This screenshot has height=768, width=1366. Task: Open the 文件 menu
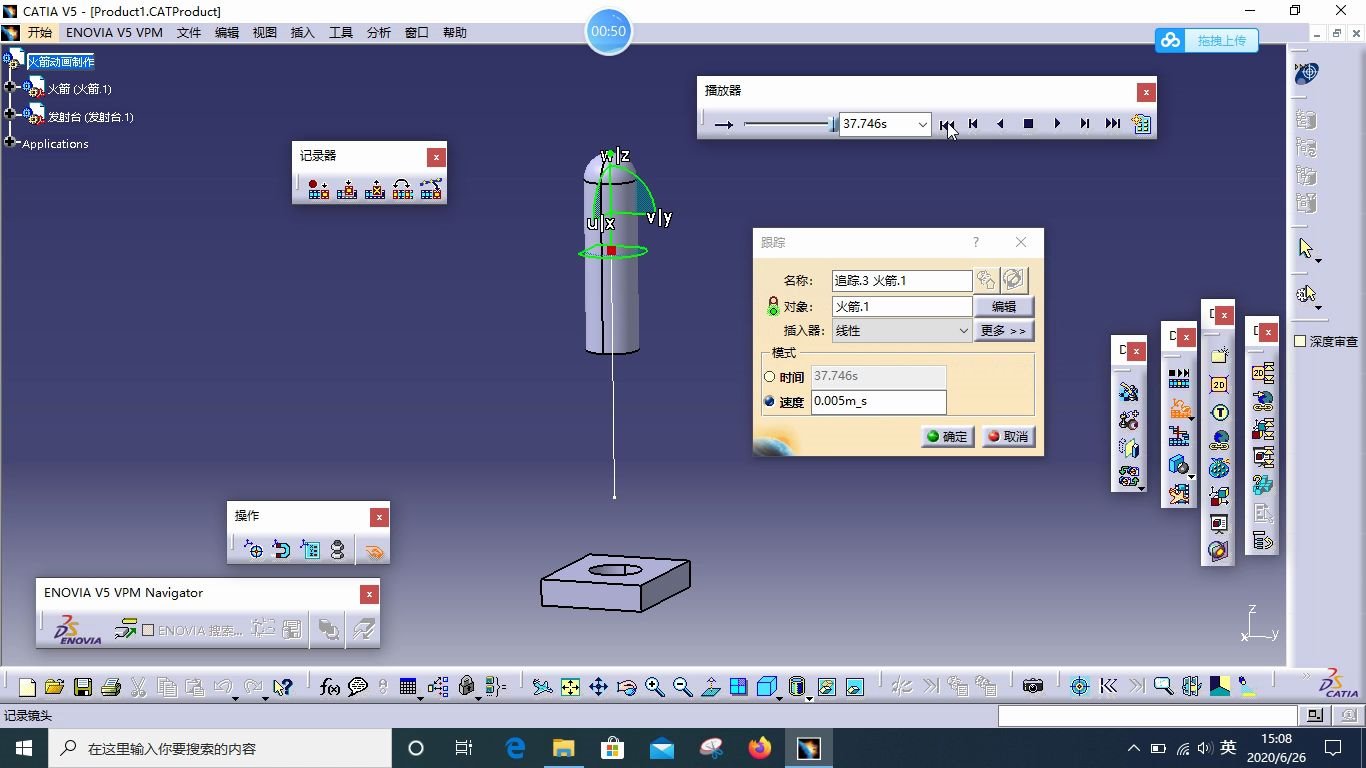point(189,33)
